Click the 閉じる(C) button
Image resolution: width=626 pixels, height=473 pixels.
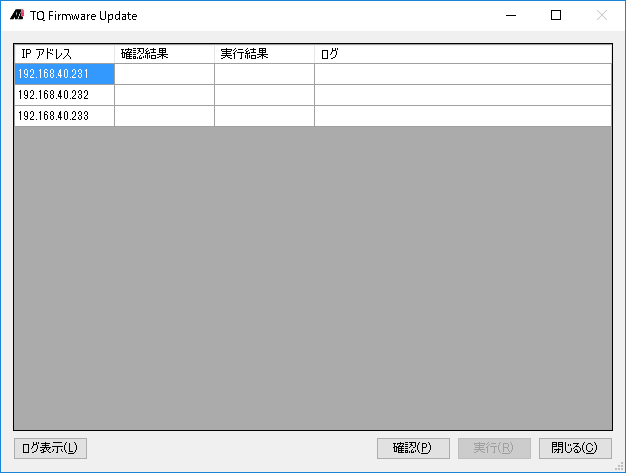coord(575,448)
